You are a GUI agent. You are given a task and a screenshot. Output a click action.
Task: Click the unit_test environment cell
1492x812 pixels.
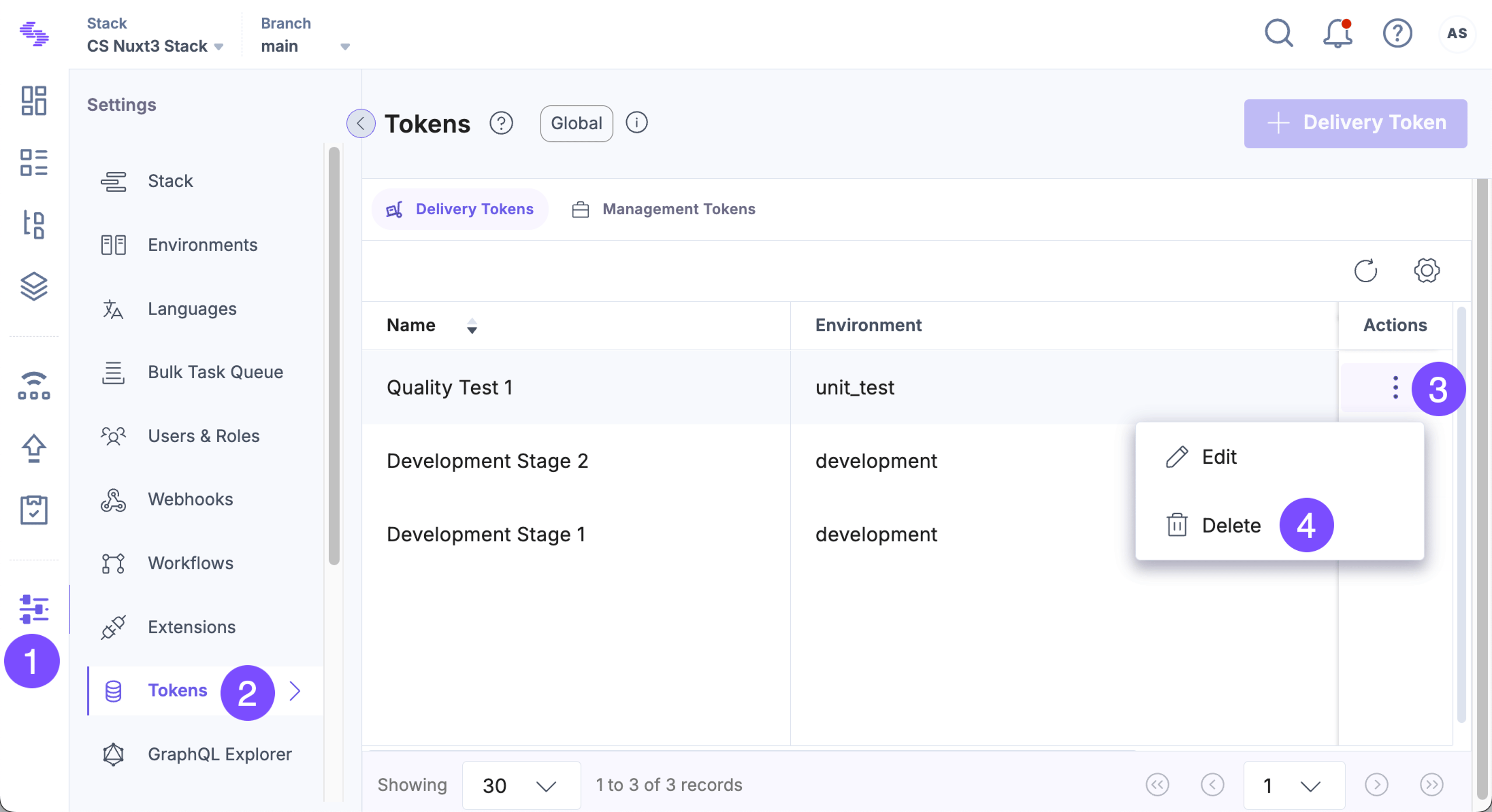854,387
